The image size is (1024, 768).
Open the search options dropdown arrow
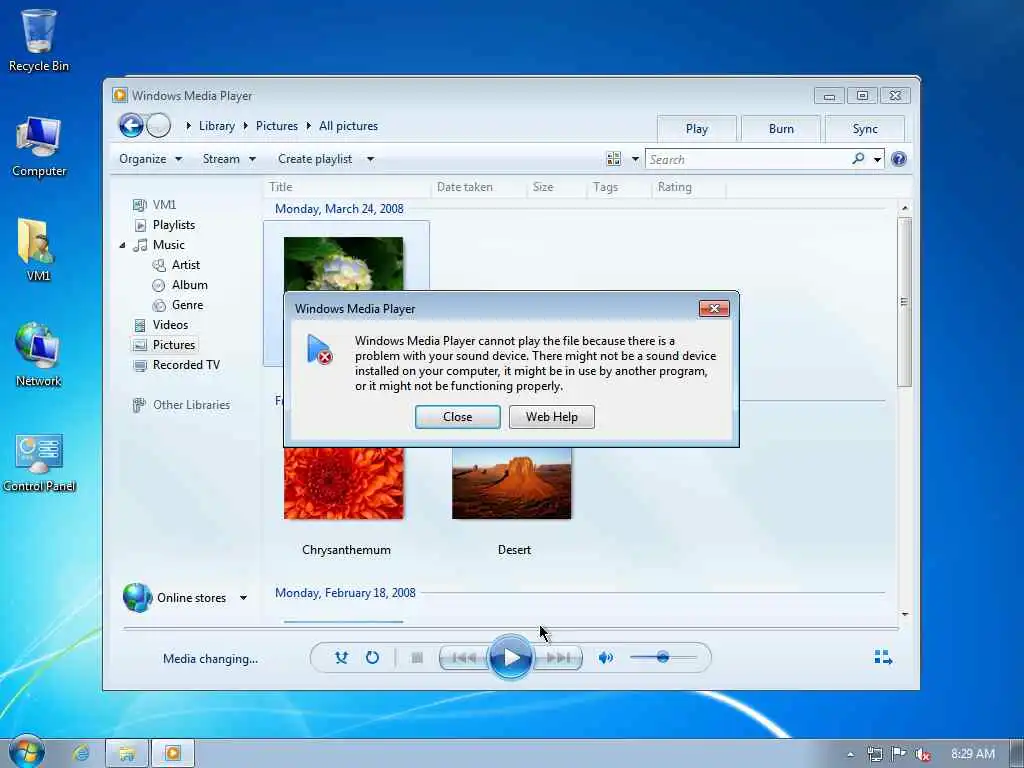(877, 159)
